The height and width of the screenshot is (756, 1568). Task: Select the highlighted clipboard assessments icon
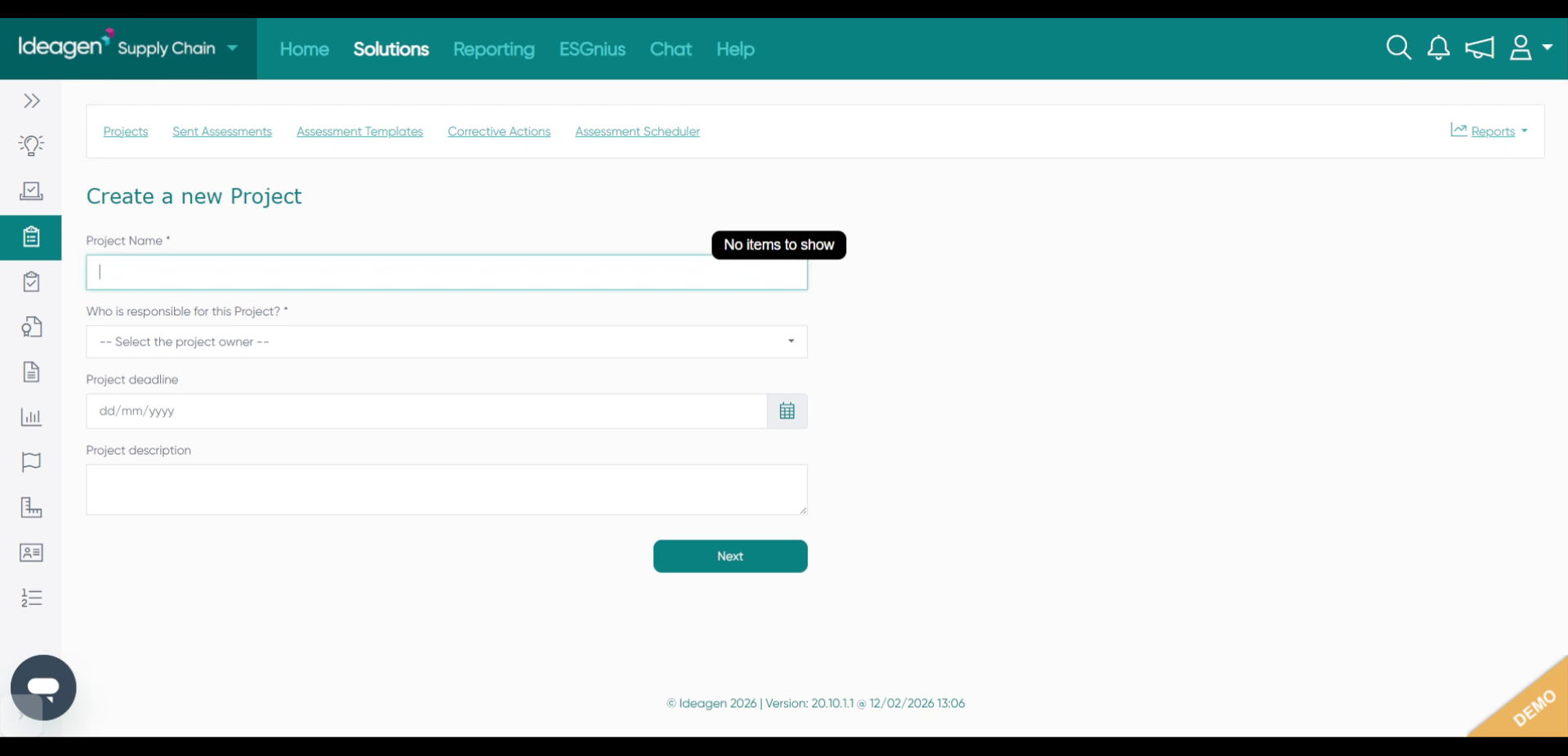(31, 238)
